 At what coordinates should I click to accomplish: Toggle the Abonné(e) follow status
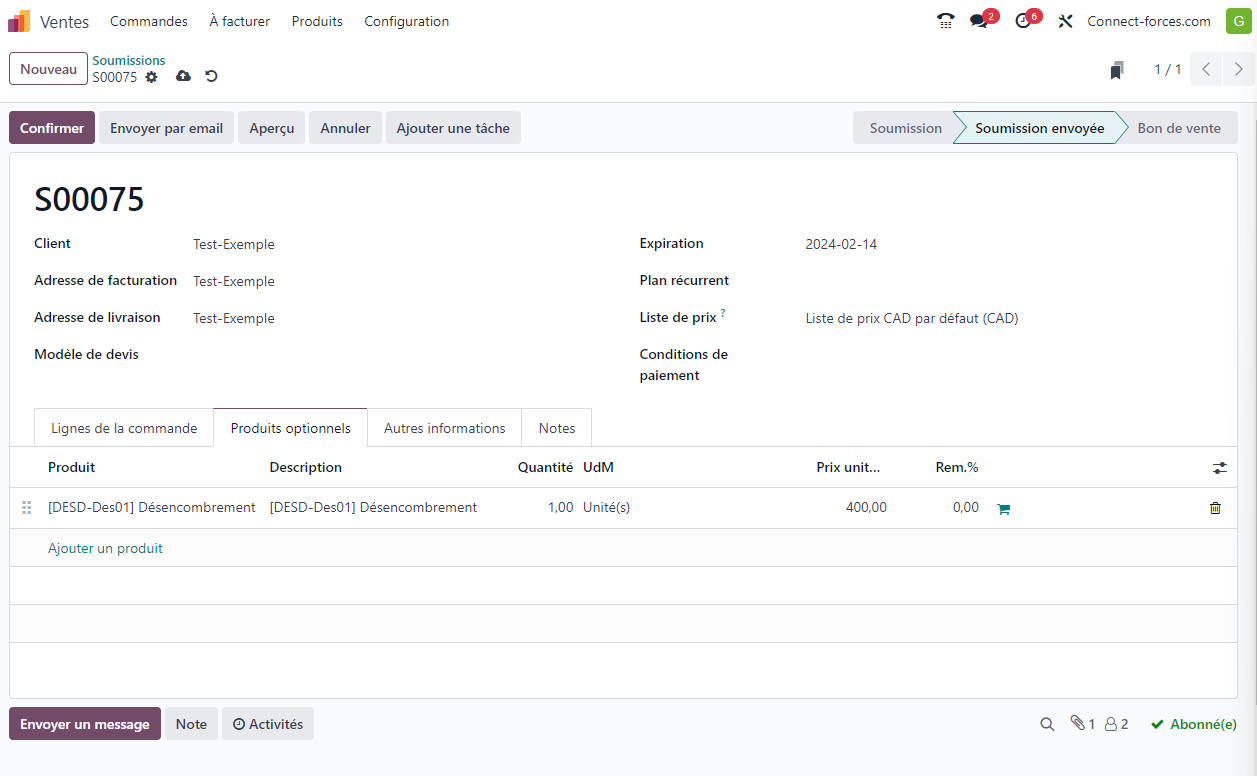(1193, 724)
